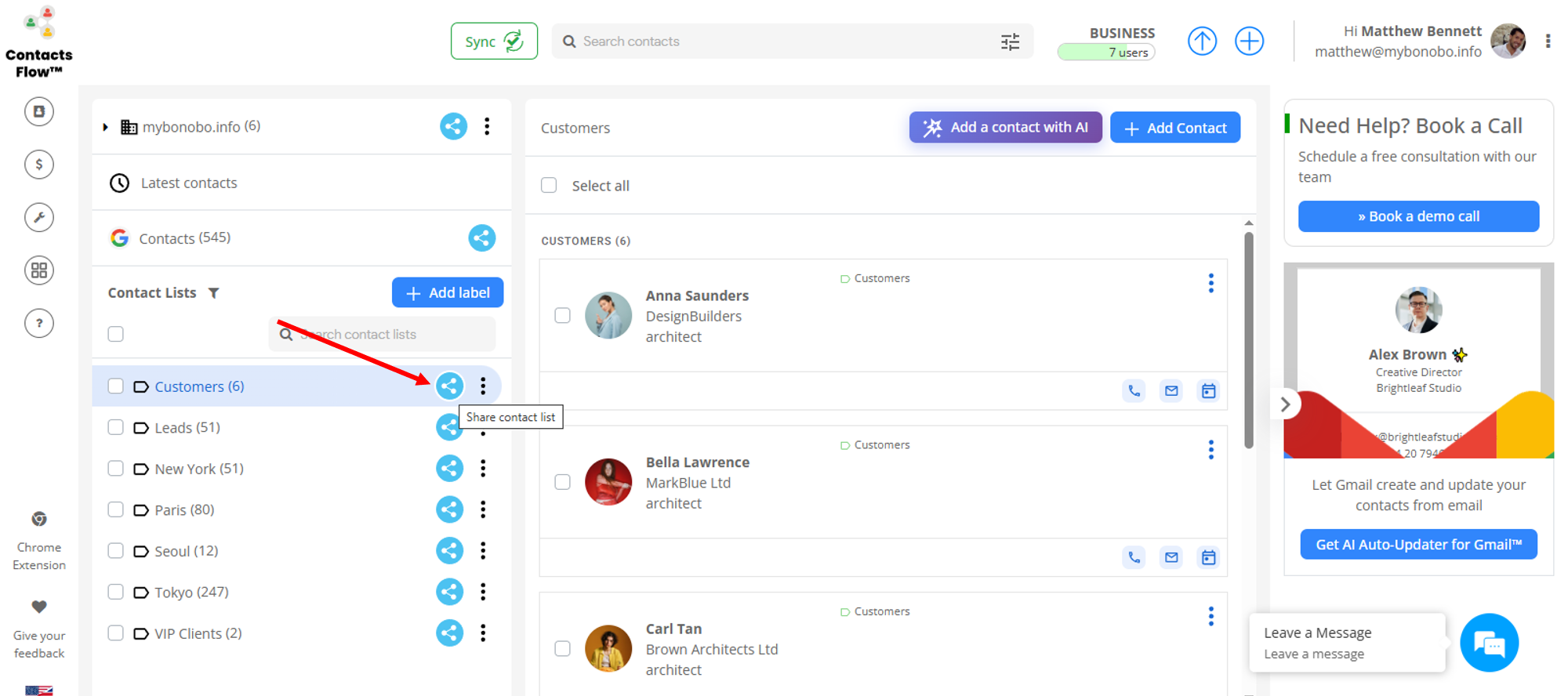1568x696 pixels.
Task: Click the upload arrow icon in header
Action: click(1201, 41)
